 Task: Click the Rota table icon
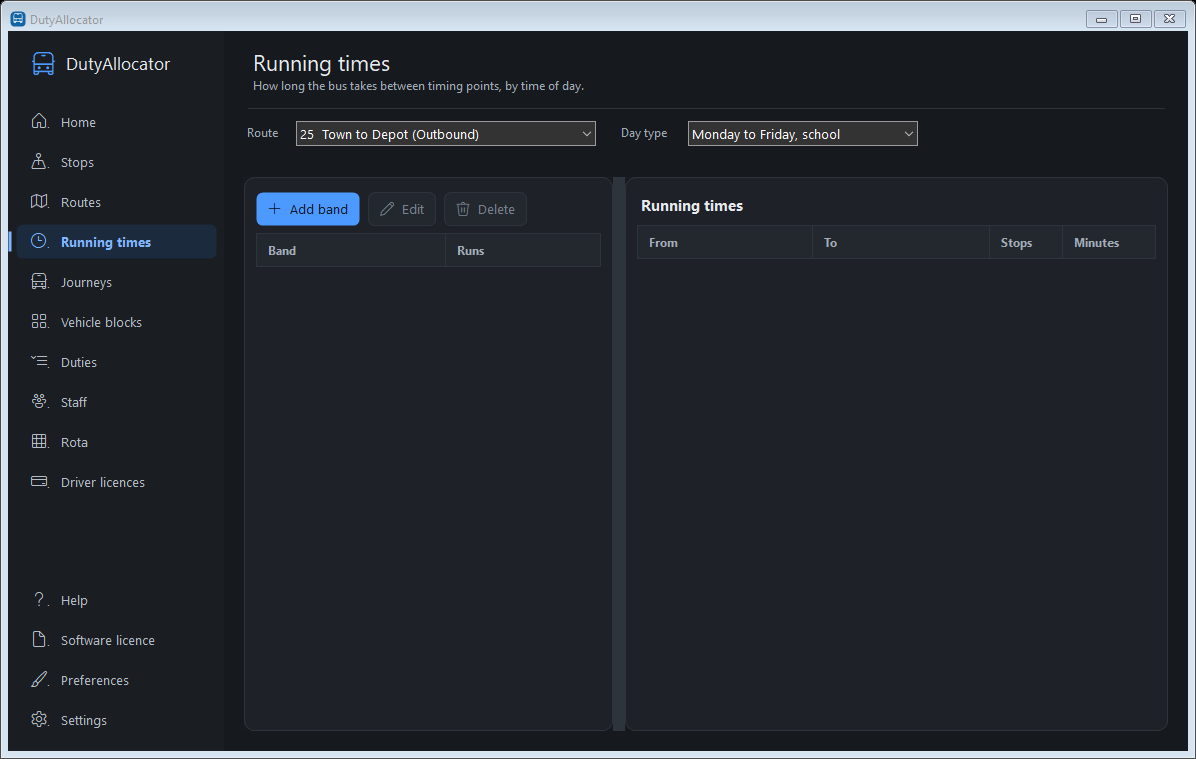pos(40,441)
